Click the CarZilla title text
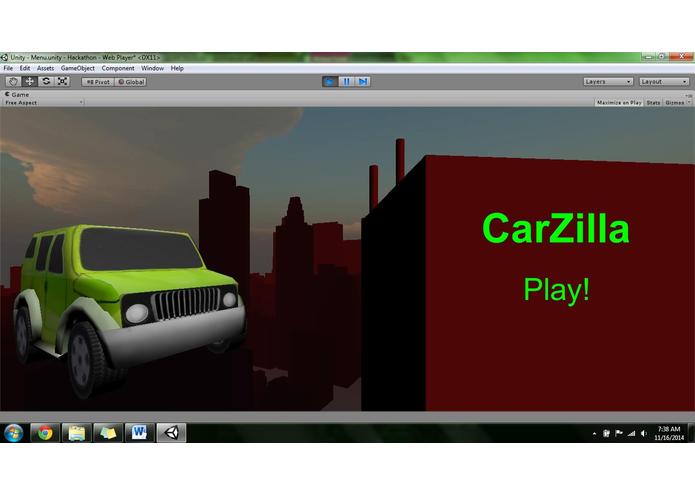 point(556,228)
